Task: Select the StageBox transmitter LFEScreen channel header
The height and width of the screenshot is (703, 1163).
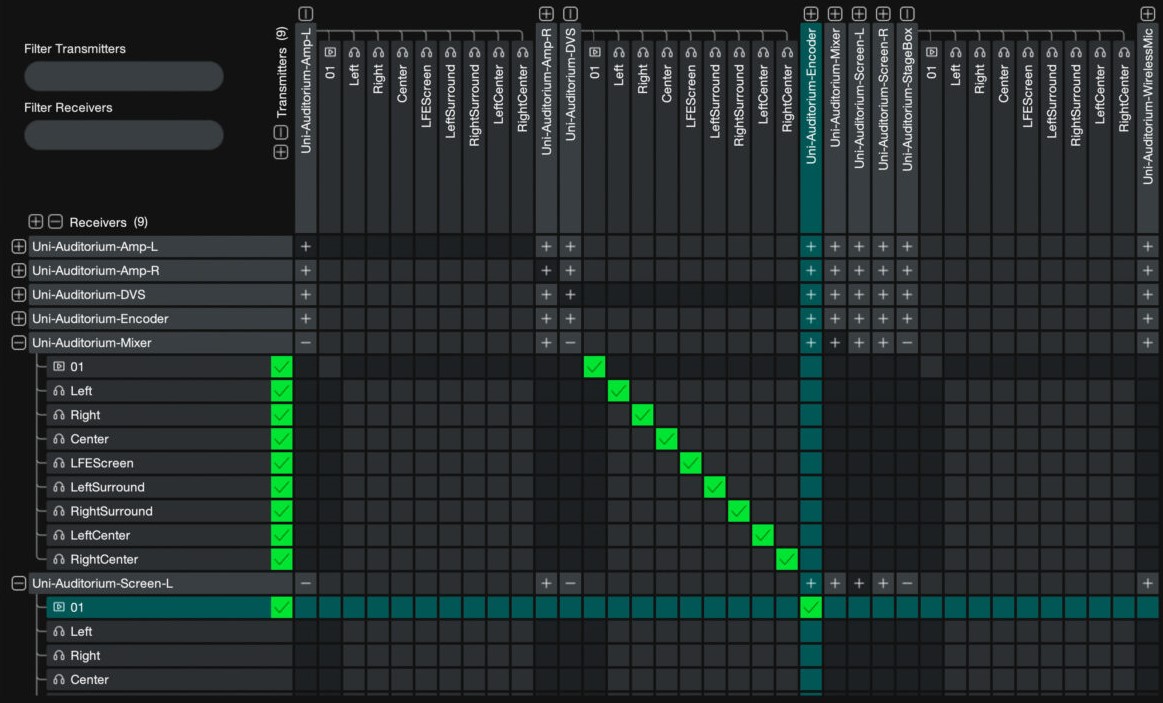Action: (1027, 137)
